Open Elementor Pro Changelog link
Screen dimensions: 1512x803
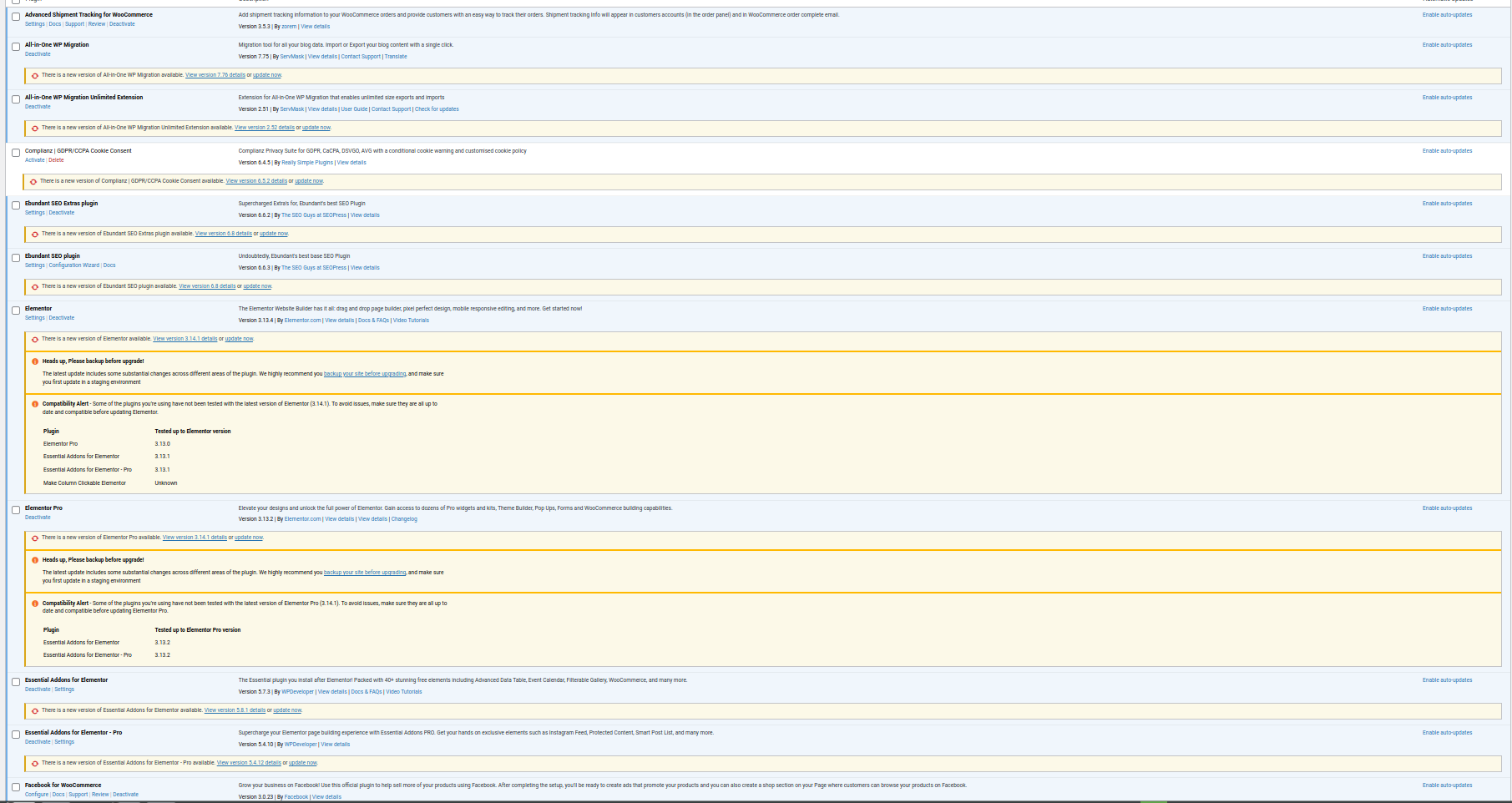[x=404, y=519]
